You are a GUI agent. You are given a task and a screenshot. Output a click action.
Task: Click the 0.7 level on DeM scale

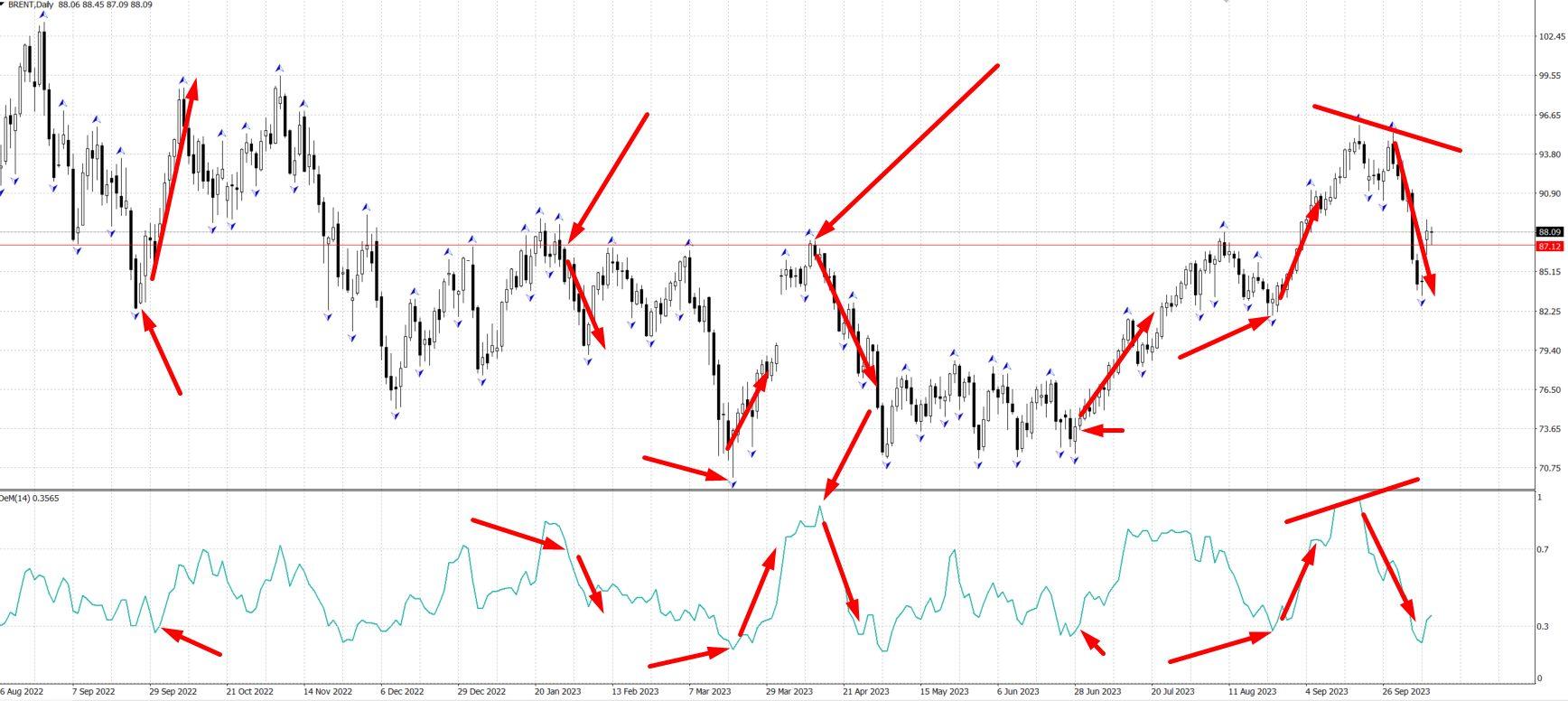[1543, 549]
